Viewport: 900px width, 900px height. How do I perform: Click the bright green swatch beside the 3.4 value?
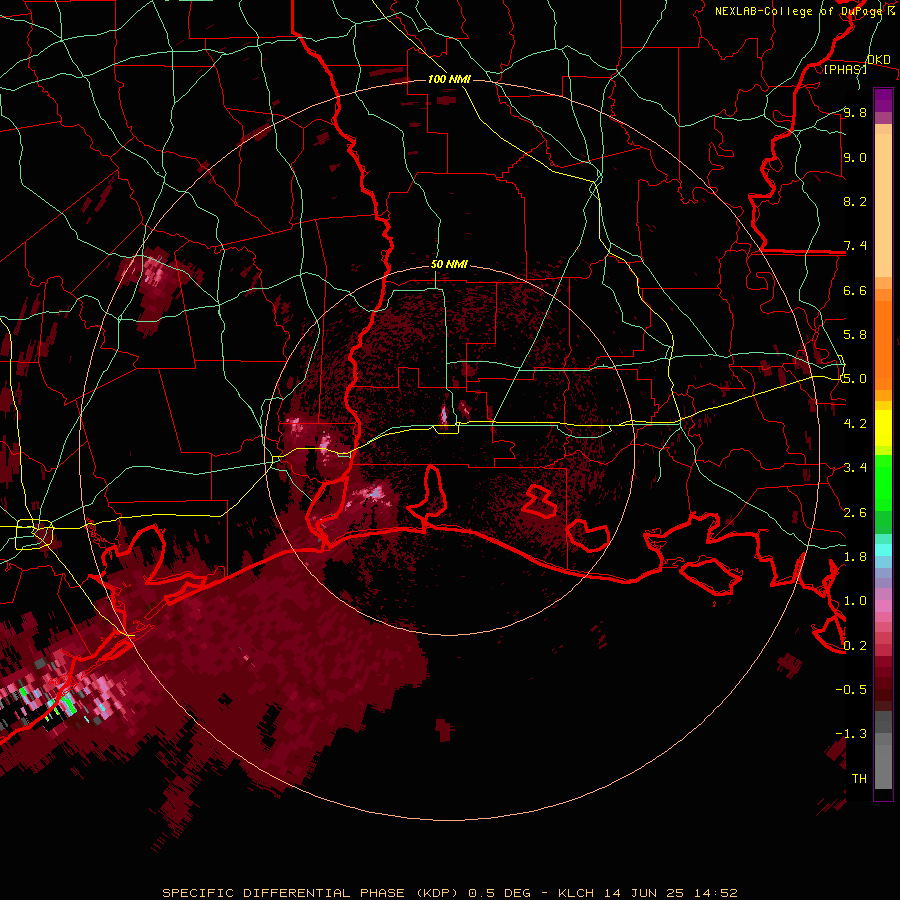pyautogui.click(x=883, y=481)
